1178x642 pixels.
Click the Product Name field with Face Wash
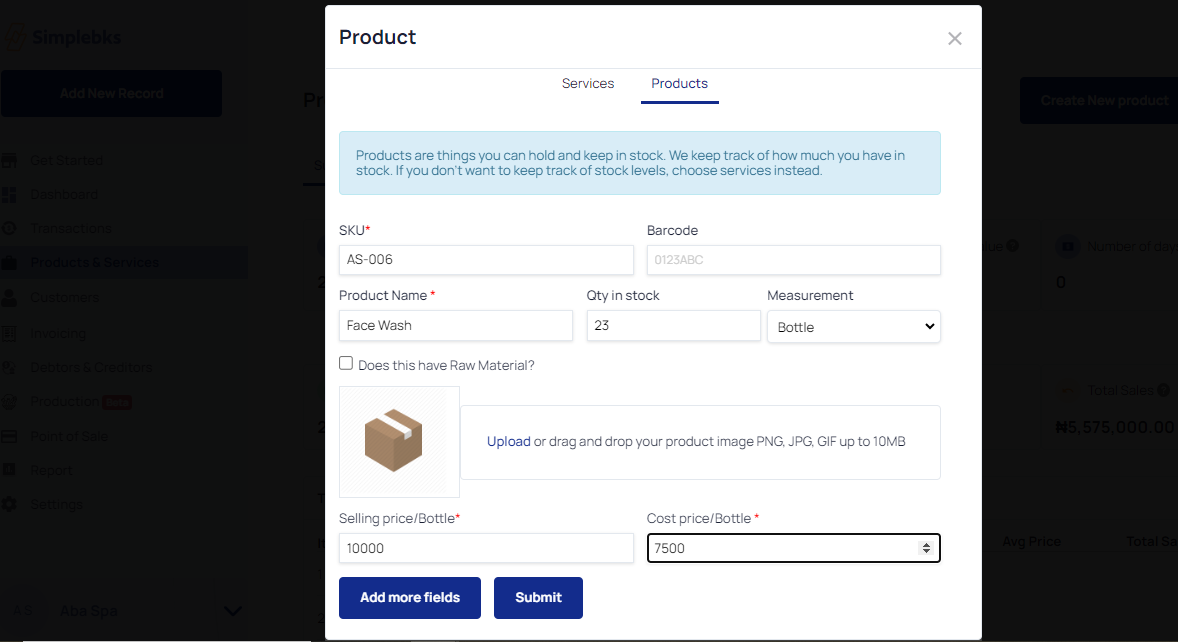pyautogui.click(x=455, y=326)
